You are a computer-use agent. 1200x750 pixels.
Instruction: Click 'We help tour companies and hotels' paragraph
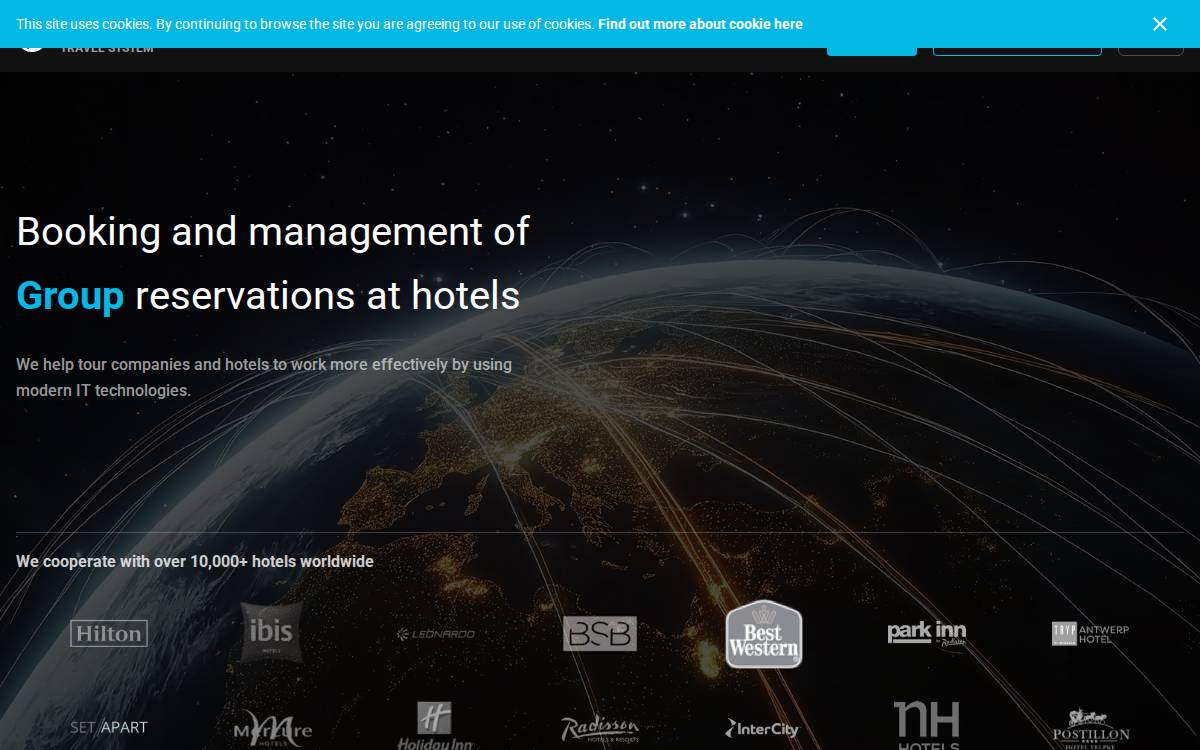point(264,377)
